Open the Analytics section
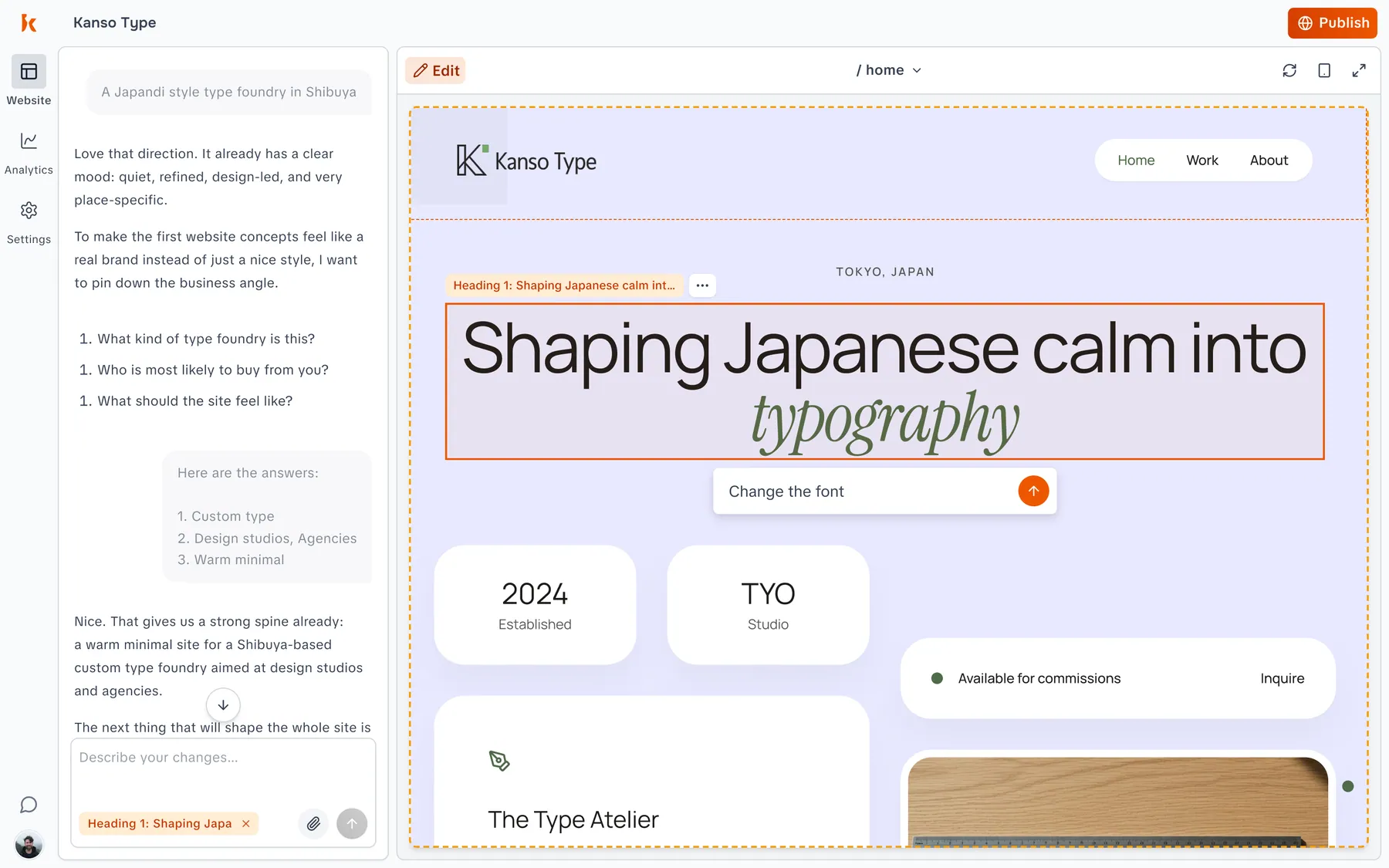Screen dimensions: 1389x868 pyautogui.click(x=29, y=153)
